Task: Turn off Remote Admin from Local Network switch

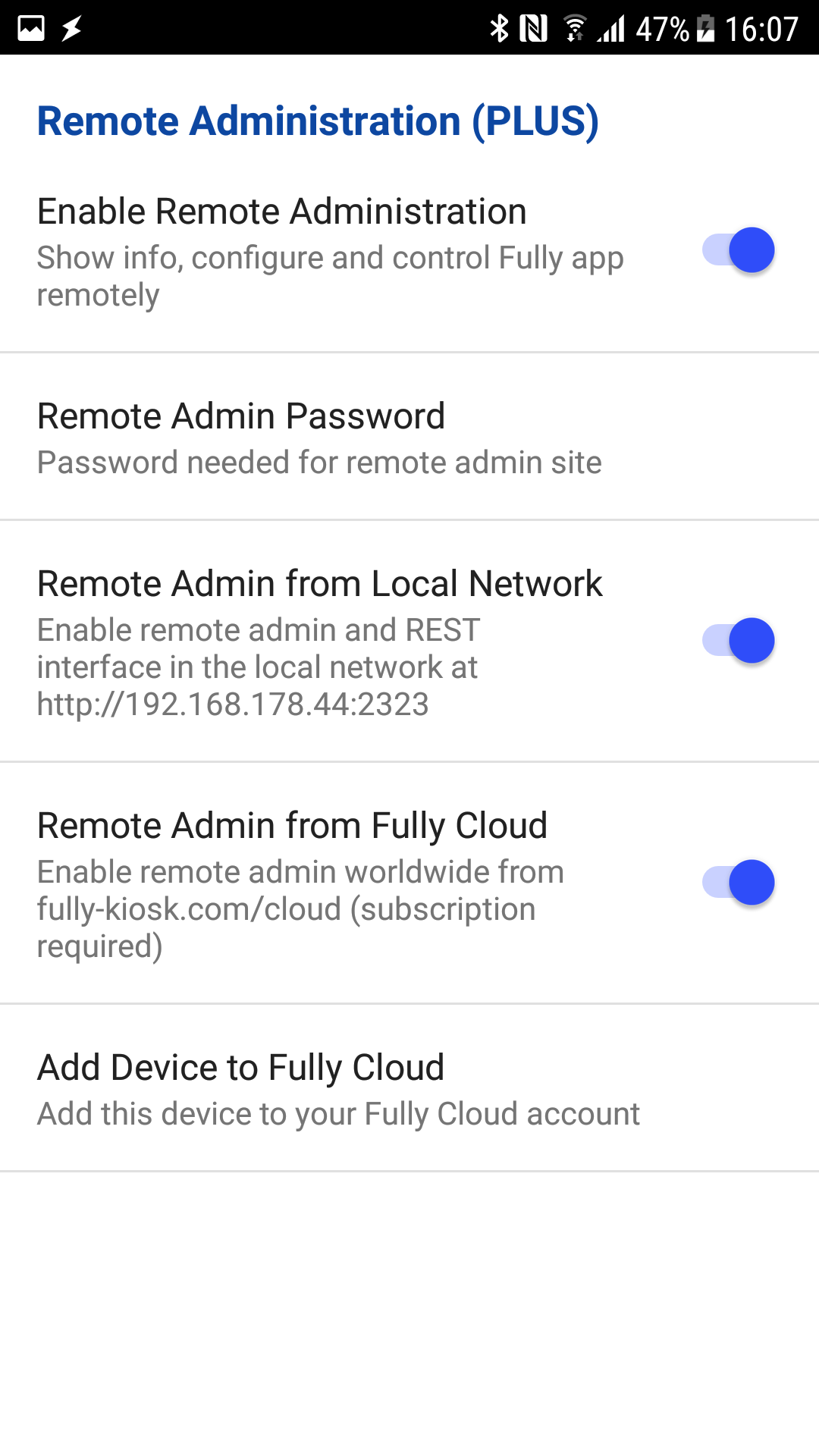Action: 739,640
